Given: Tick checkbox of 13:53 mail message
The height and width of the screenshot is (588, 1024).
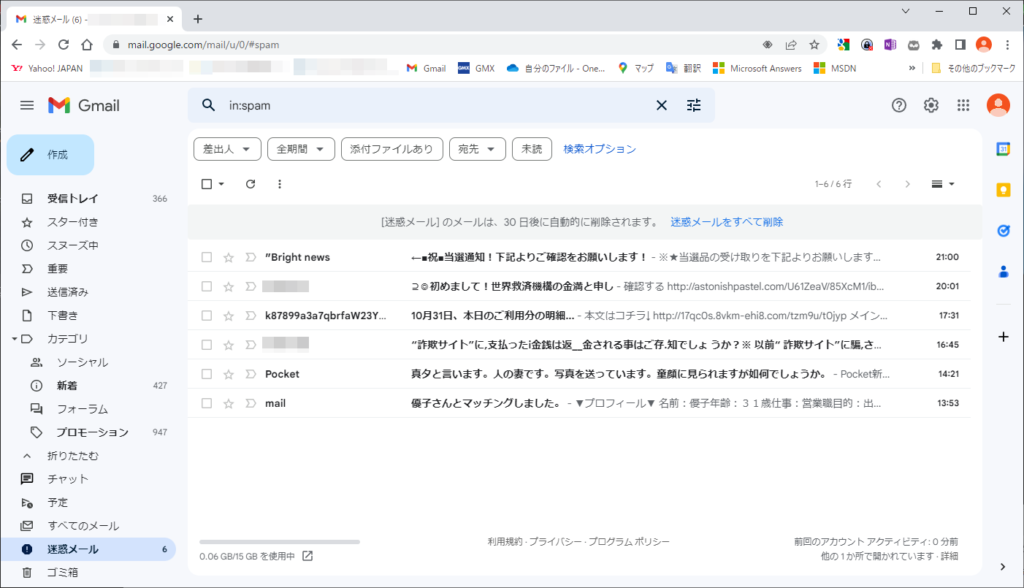Looking at the screenshot, I should pos(206,404).
